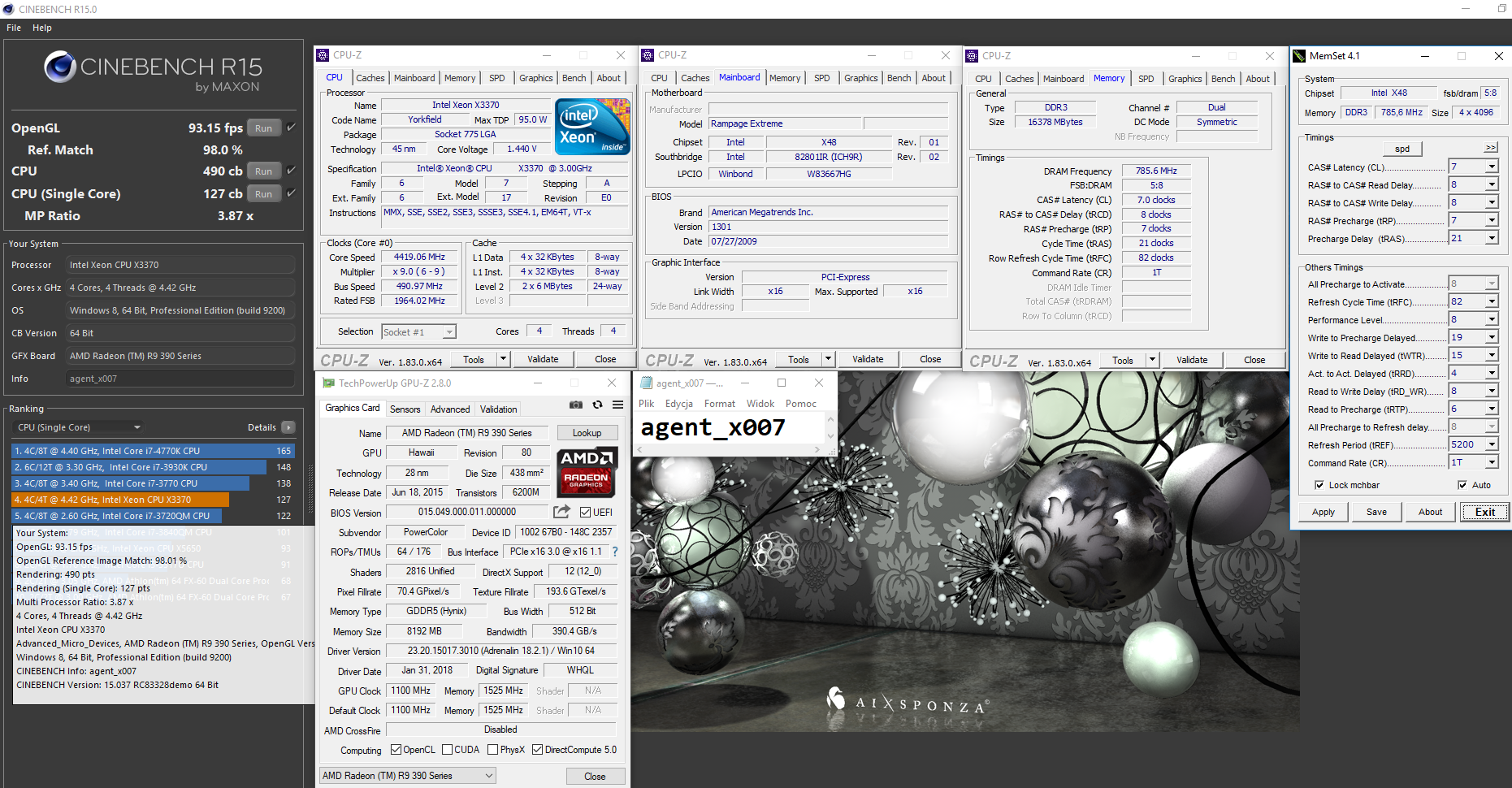Click the Lookup button in GPU-Z
Screen dimensions: 1512x788
(587, 433)
